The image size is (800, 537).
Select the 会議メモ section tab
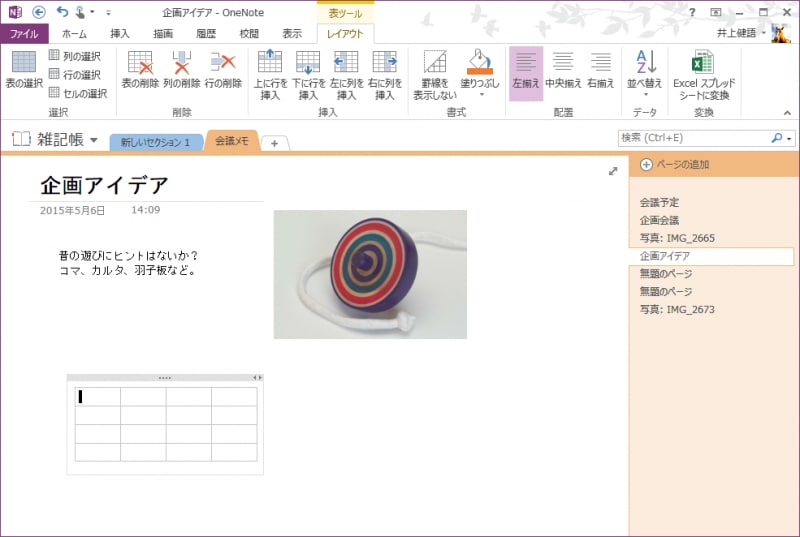232,141
